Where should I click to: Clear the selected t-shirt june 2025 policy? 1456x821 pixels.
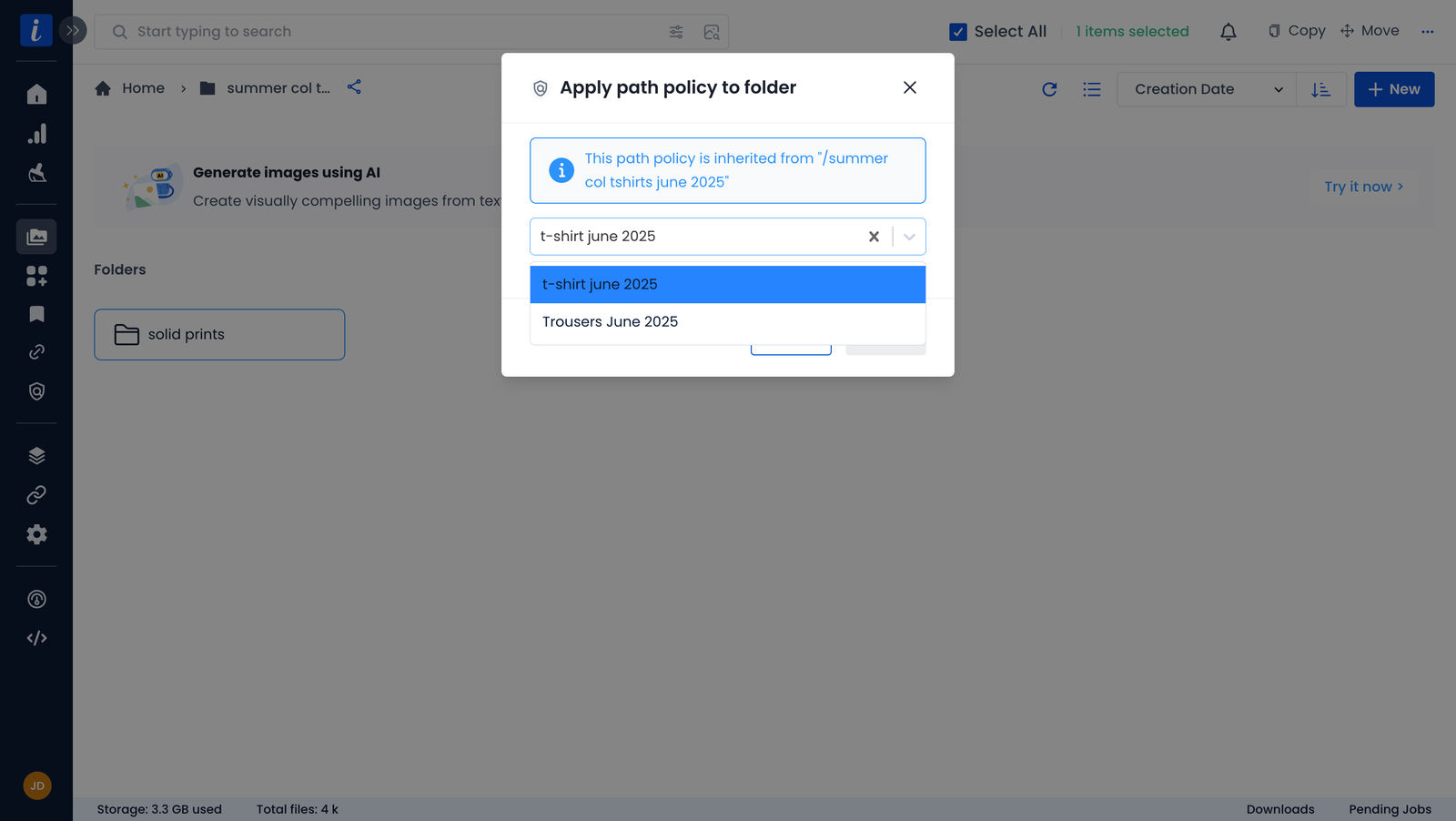(x=874, y=237)
